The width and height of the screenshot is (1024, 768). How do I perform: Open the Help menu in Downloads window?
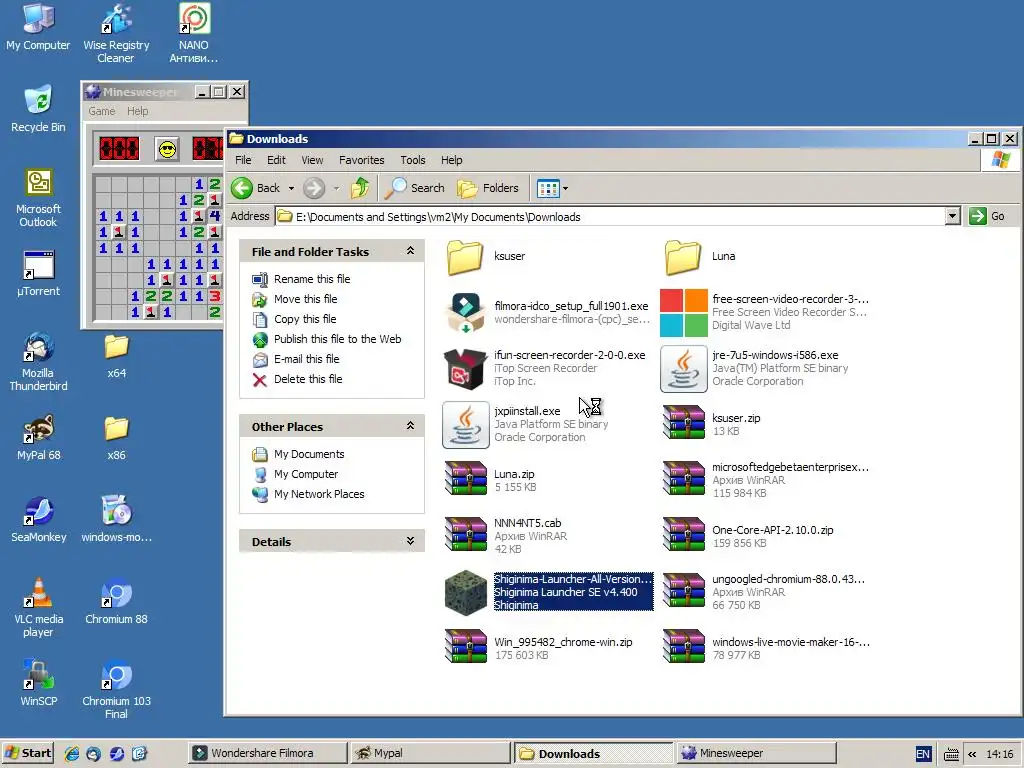tap(451, 160)
